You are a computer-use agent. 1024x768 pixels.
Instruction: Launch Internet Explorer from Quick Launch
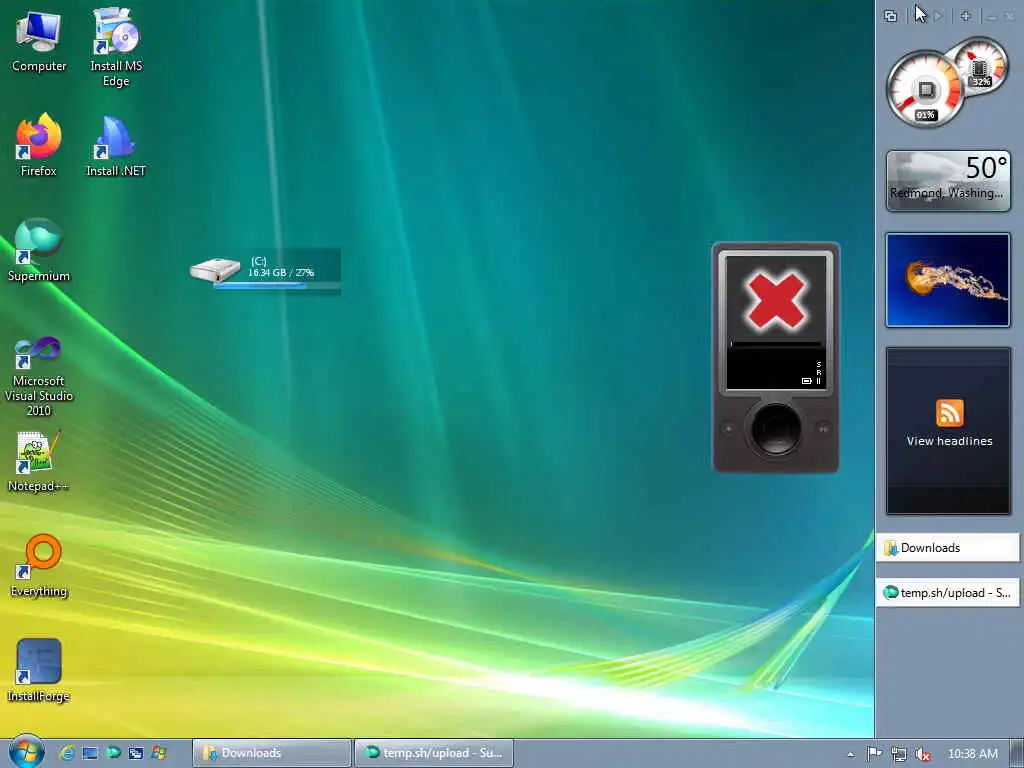coord(67,753)
